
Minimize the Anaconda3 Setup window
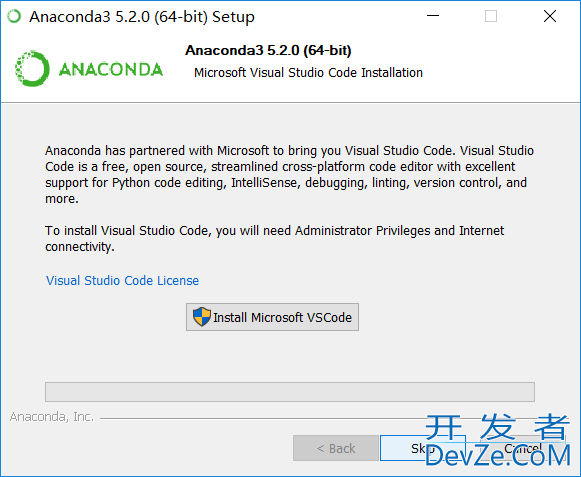pos(433,16)
